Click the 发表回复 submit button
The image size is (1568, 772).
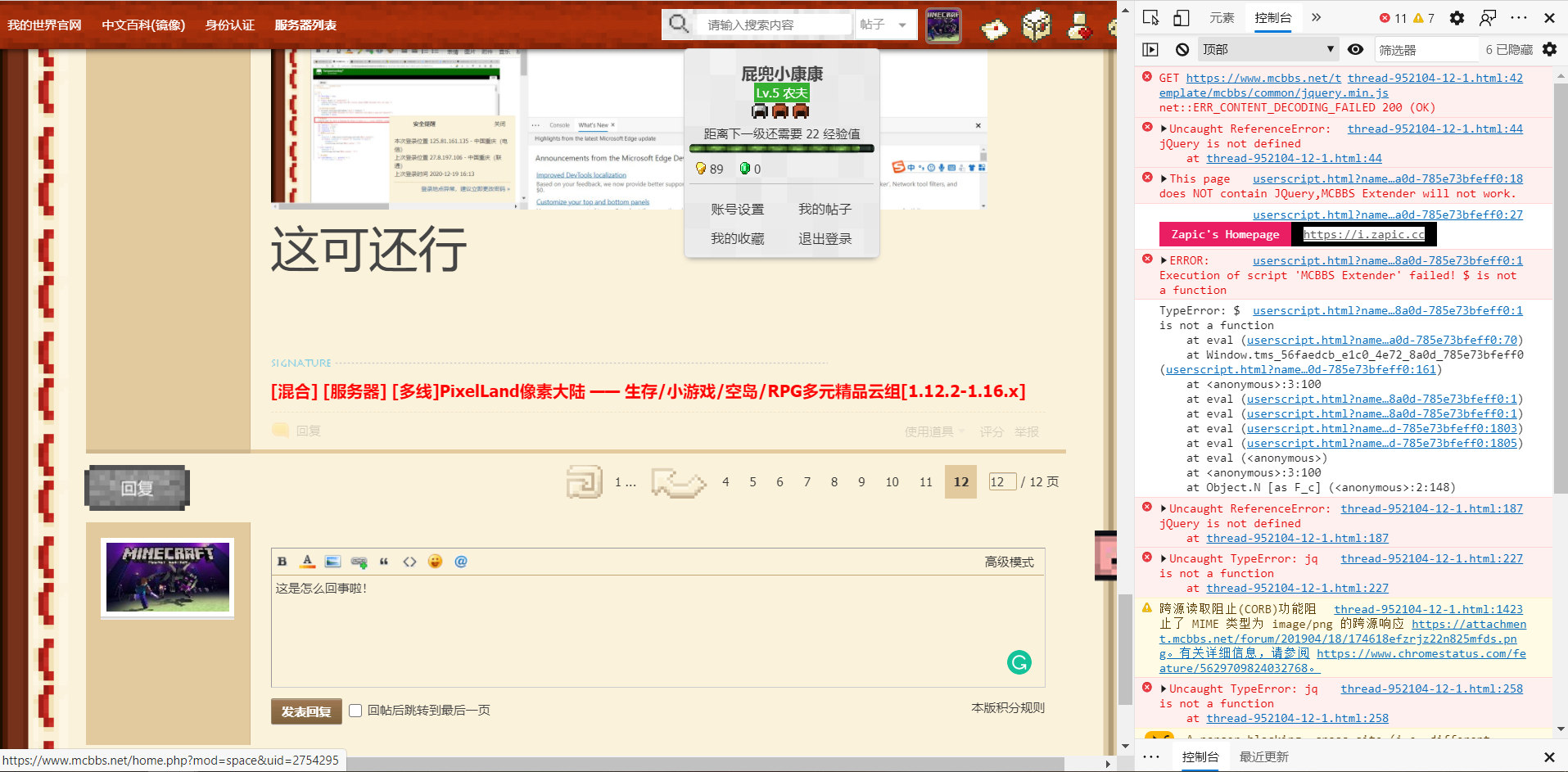tap(306, 711)
